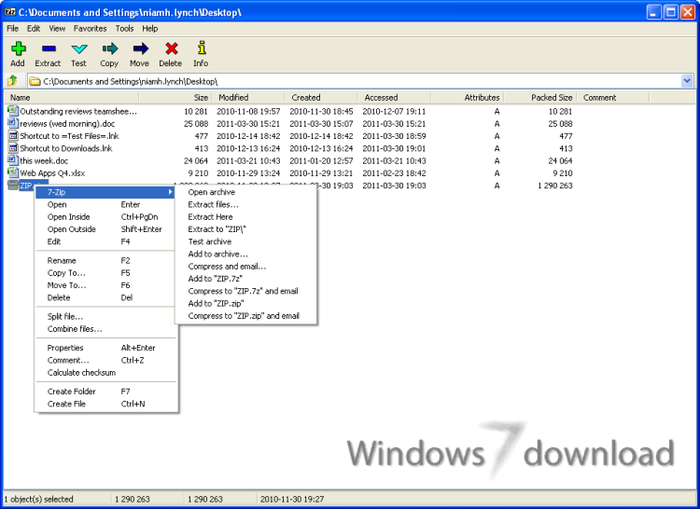Sort by the Name column header
700x509 pixels.
[x=72, y=97]
